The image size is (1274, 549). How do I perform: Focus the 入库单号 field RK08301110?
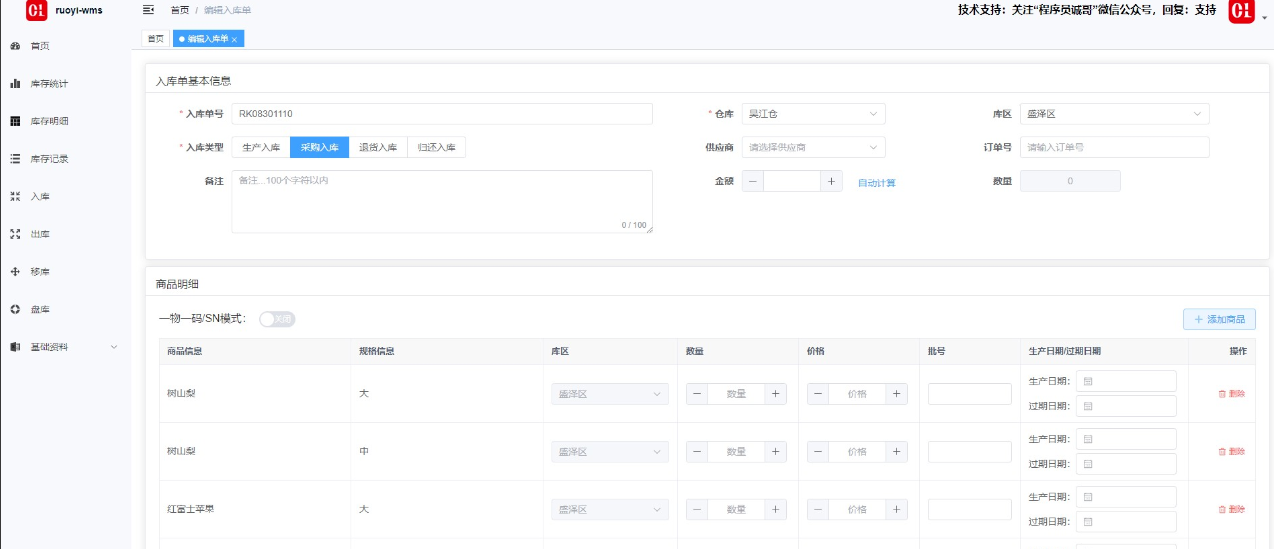[442, 114]
